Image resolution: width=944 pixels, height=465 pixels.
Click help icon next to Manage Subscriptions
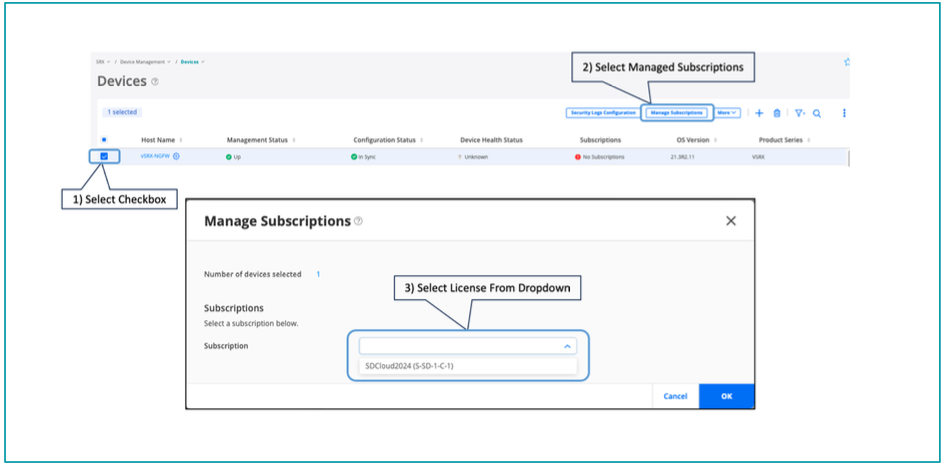click(358, 221)
